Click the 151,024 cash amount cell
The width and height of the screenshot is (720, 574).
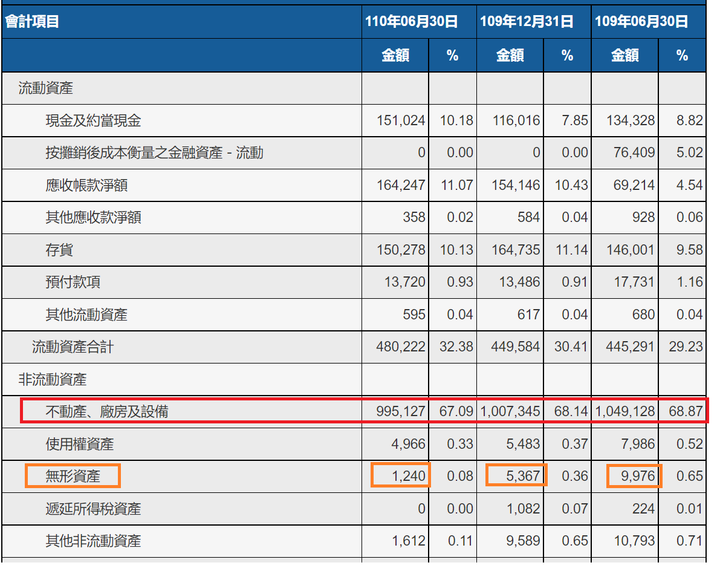(401, 121)
